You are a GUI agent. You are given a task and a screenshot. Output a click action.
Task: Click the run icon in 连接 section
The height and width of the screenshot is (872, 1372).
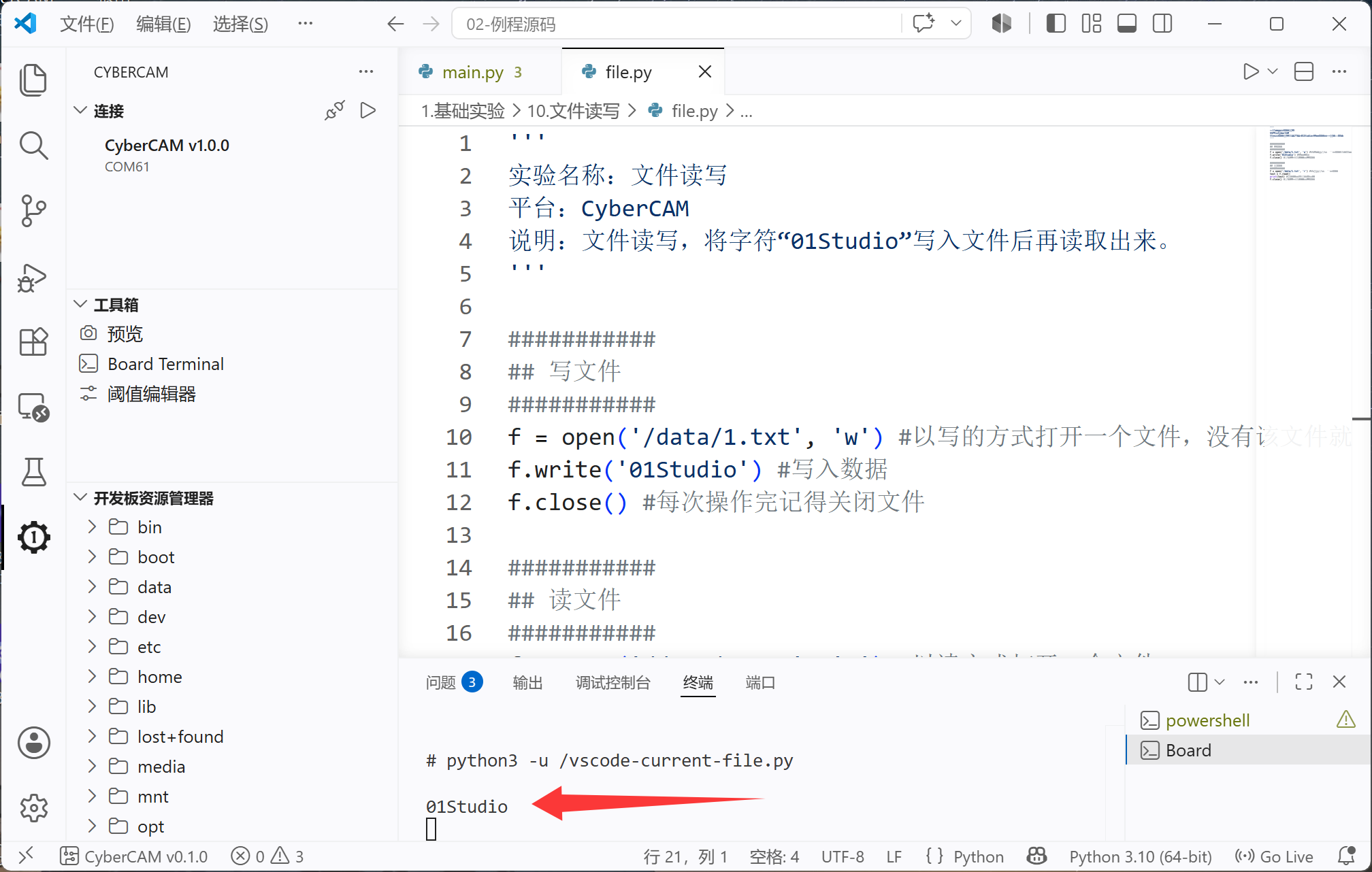368,110
